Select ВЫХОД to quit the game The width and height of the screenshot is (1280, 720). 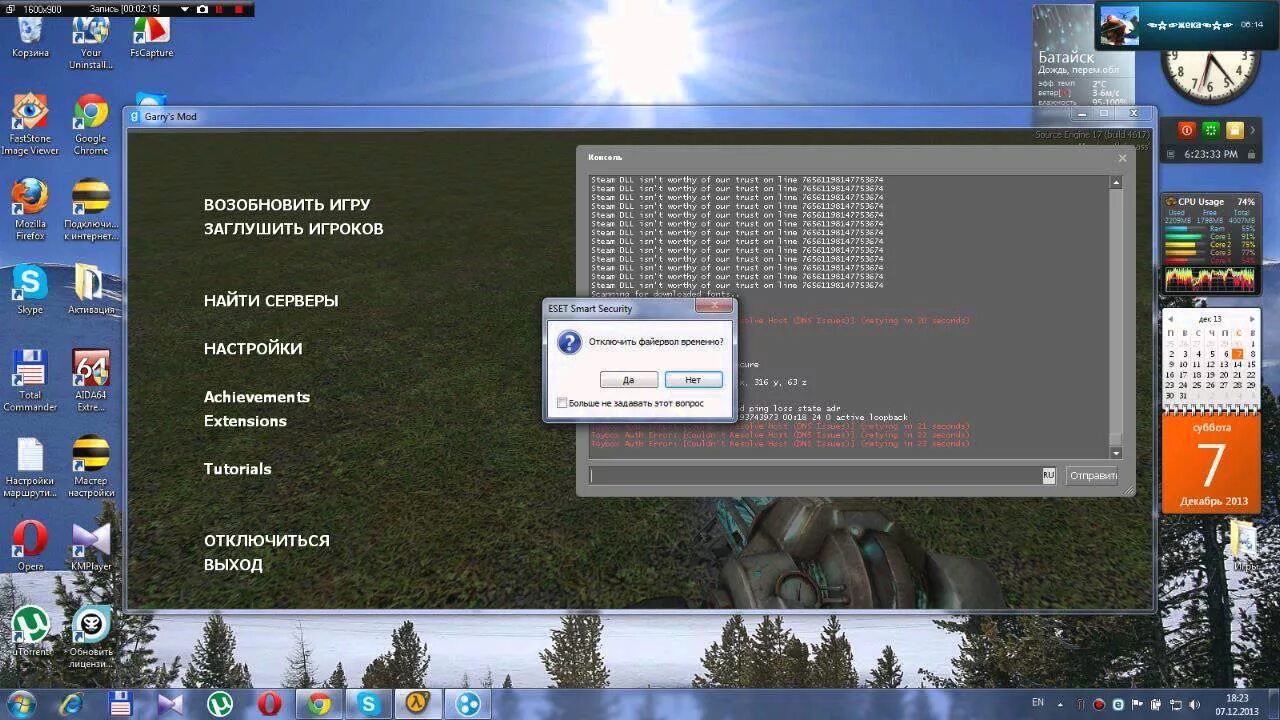[233, 565]
